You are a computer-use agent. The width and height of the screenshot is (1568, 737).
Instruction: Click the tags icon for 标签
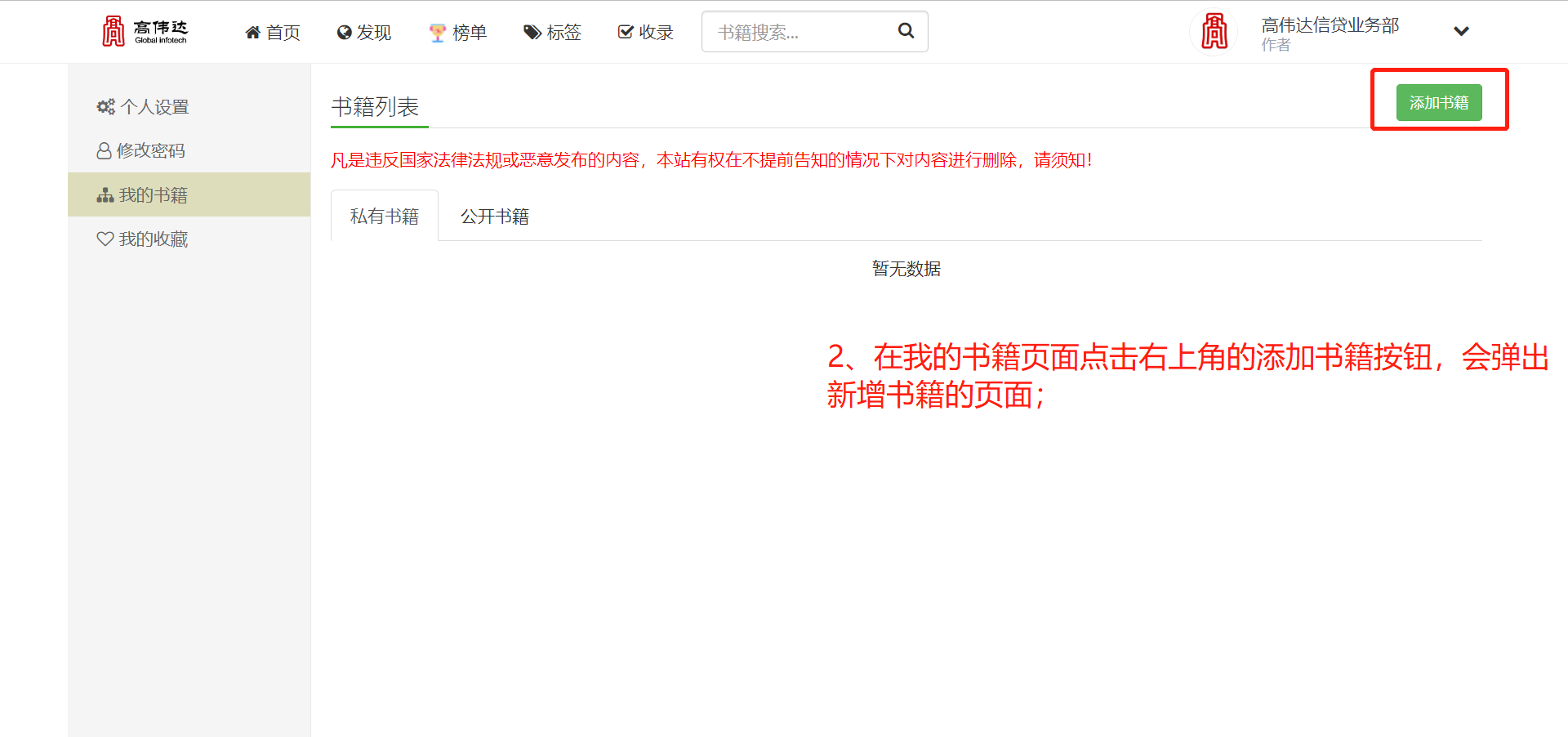(532, 33)
